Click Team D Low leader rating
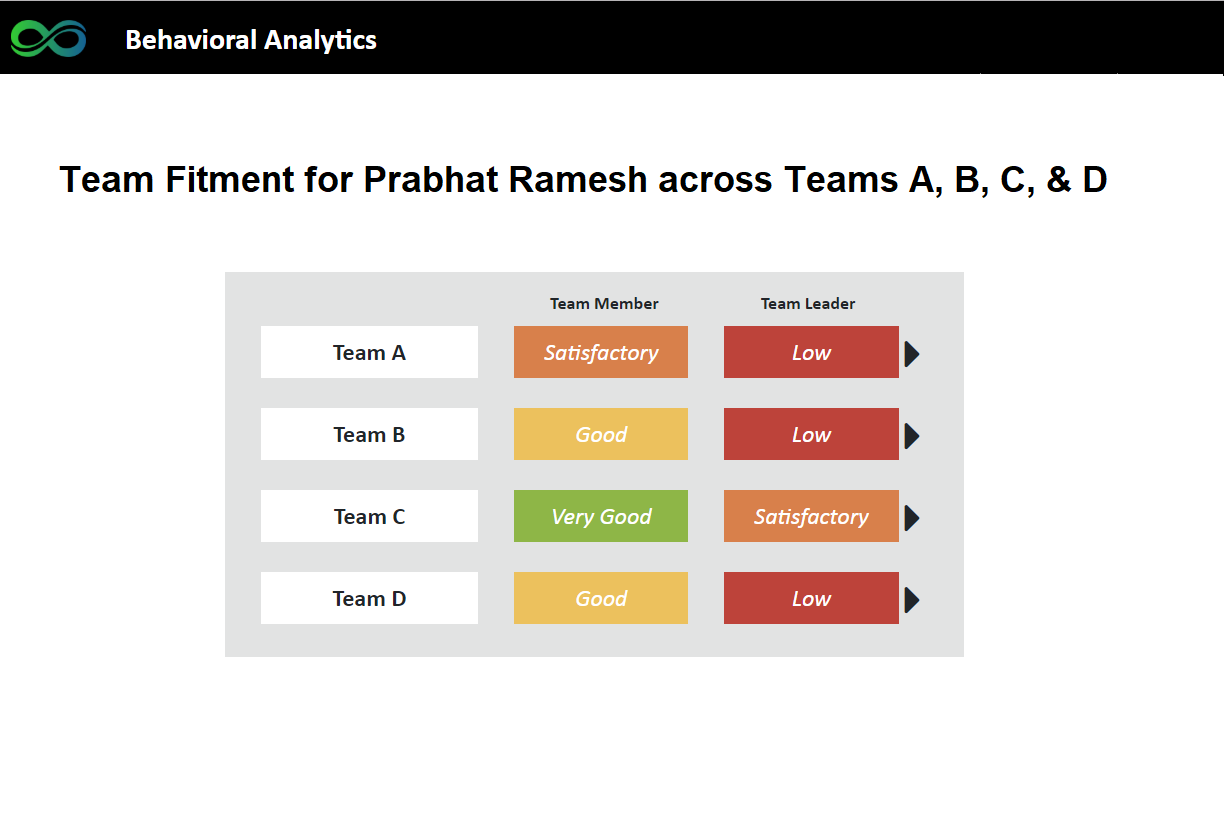The height and width of the screenshot is (833, 1224). click(811, 598)
